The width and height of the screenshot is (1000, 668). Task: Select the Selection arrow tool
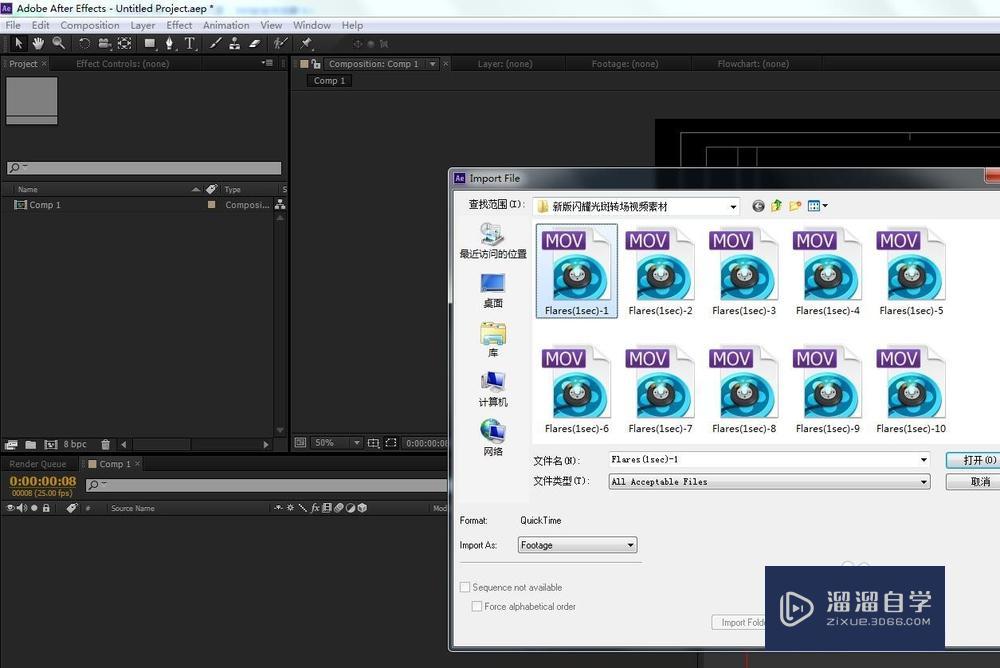[18, 43]
